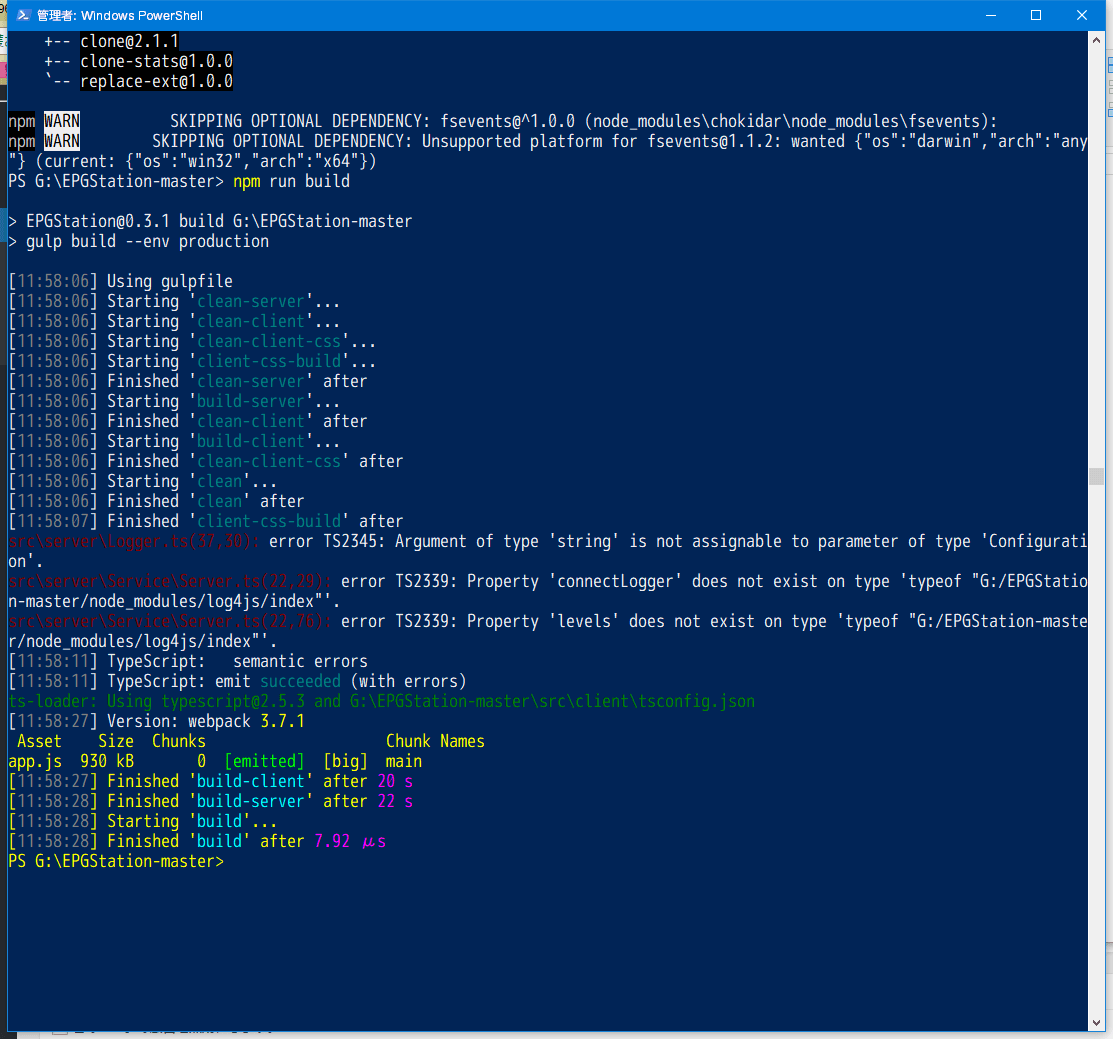Viewport: 1113px width, 1039px height.
Task: Click the scrollbar down arrow
Action: 1096,1022
